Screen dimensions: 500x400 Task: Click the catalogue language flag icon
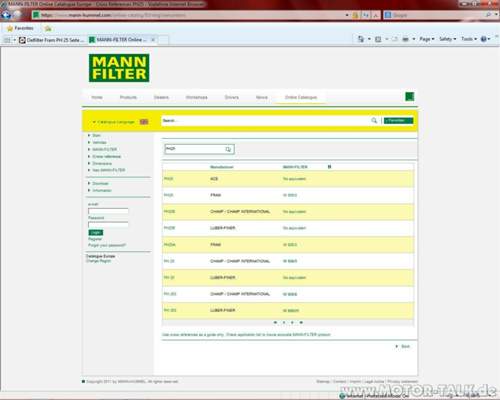(144, 122)
